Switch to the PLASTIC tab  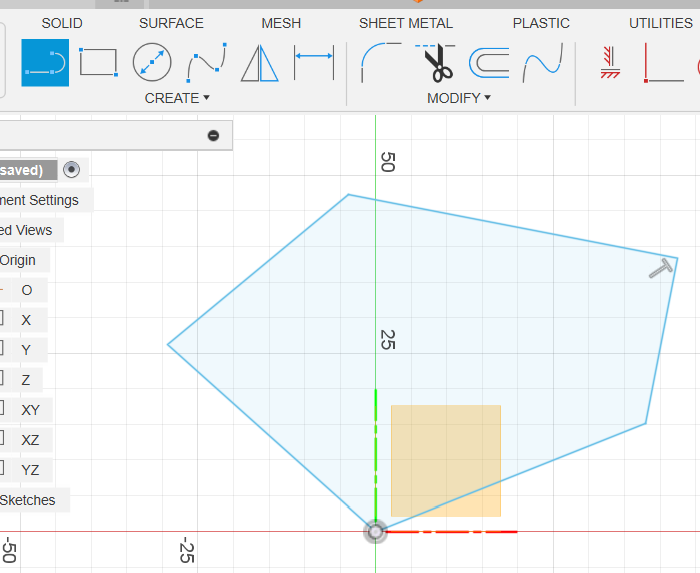(x=541, y=23)
